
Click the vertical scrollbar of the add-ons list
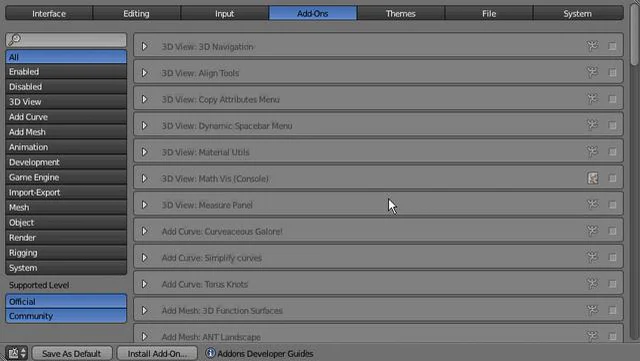(x=634, y=35)
